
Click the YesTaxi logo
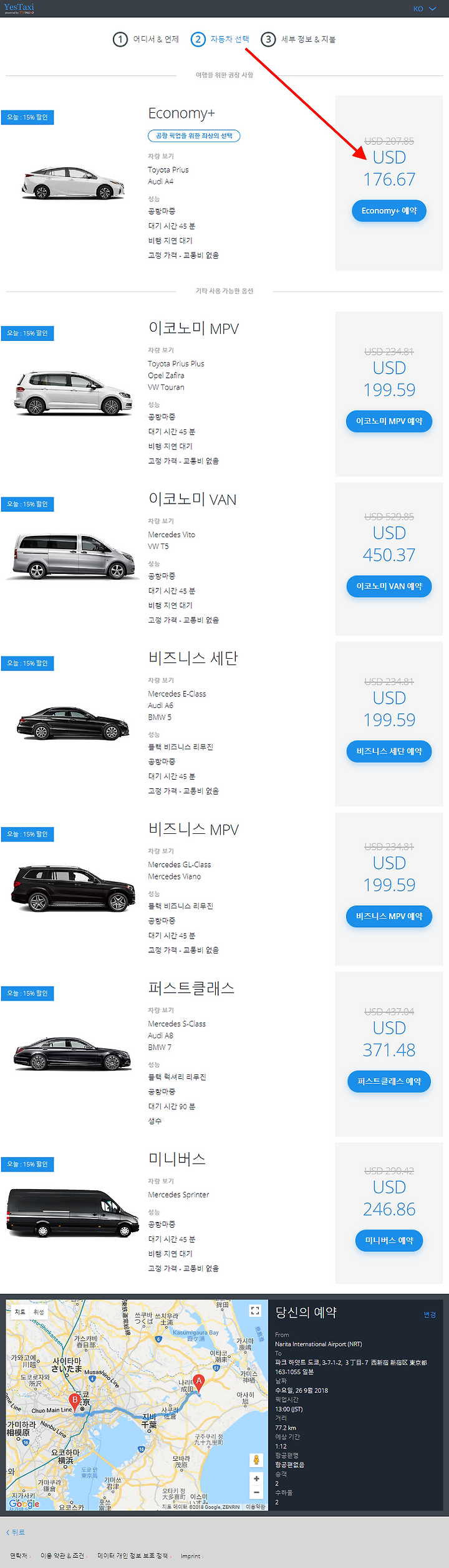pos(19,8)
